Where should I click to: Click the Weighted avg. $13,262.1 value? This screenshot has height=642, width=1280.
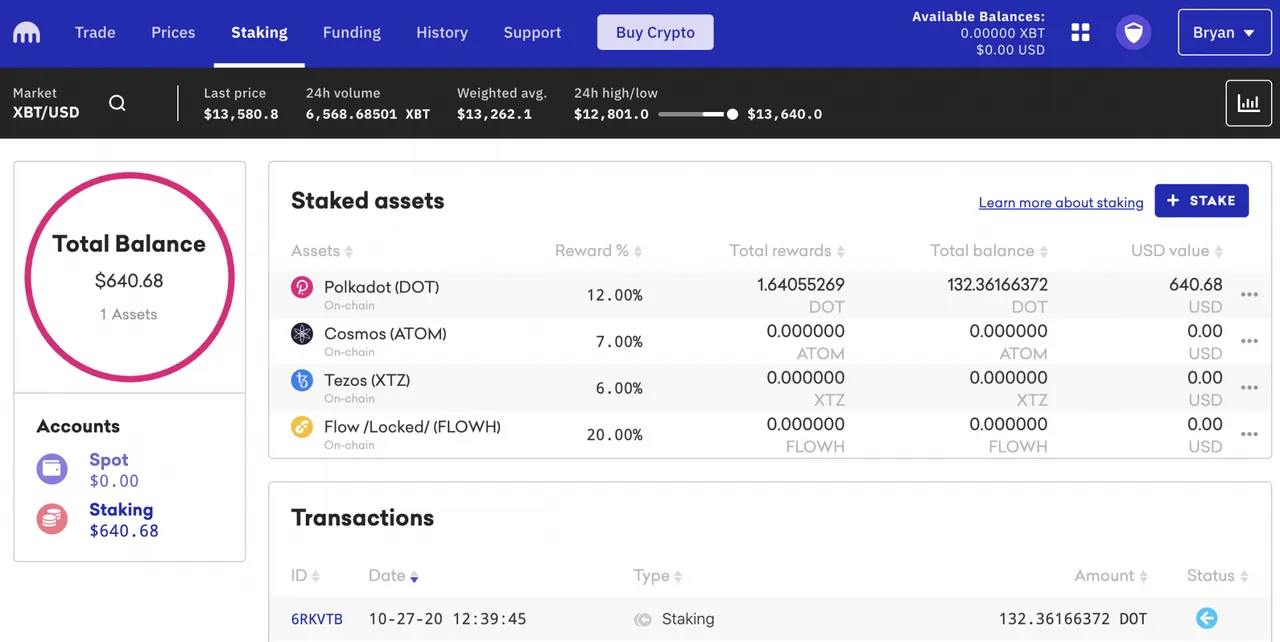pyautogui.click(x=494, y=114)
